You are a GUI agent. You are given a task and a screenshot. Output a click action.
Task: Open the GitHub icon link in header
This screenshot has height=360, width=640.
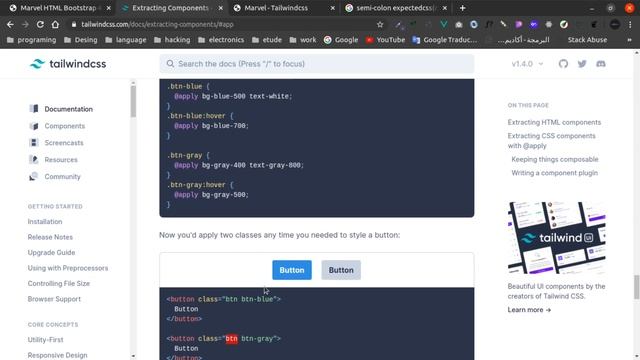[x=563, y=64]
